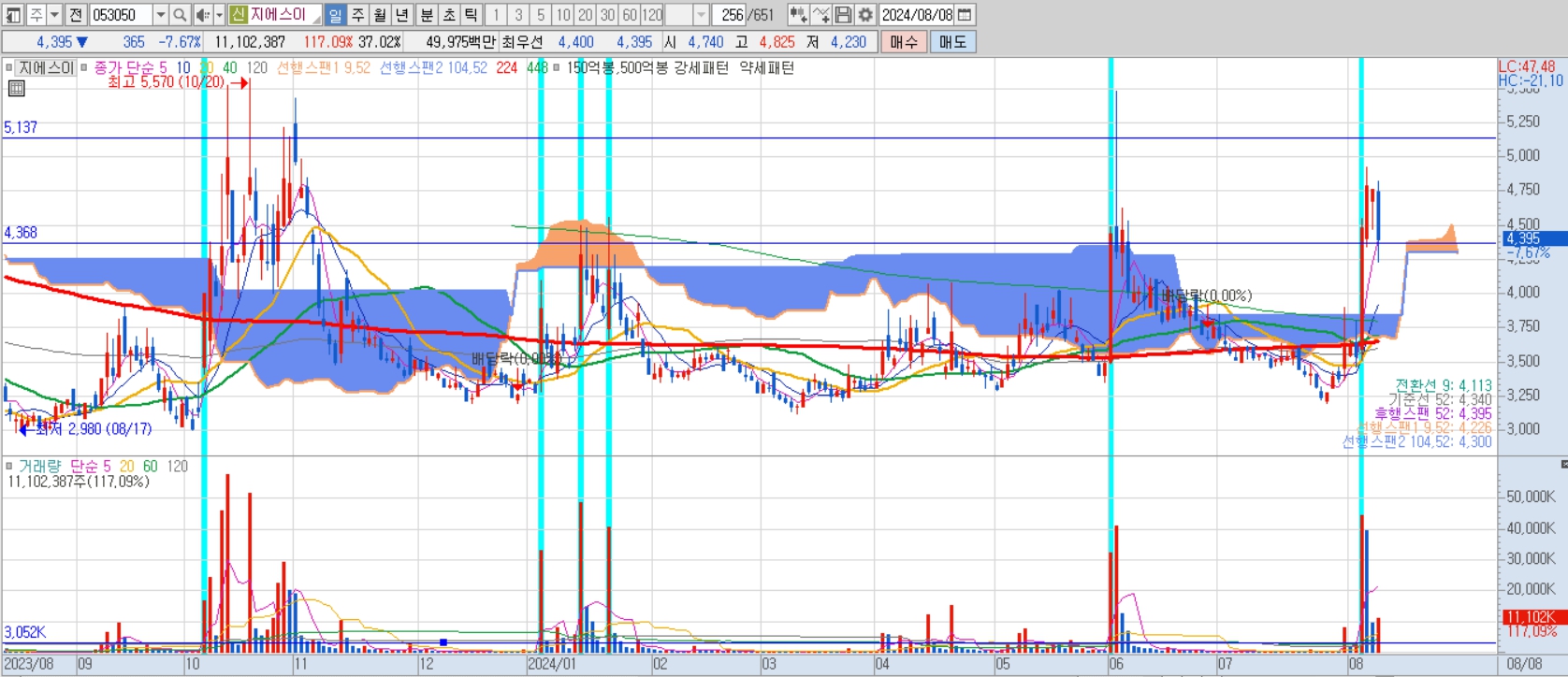Open the calendar date picker icon
The width and height of the screenshot is (1568, 677).
tap(965, 15)
